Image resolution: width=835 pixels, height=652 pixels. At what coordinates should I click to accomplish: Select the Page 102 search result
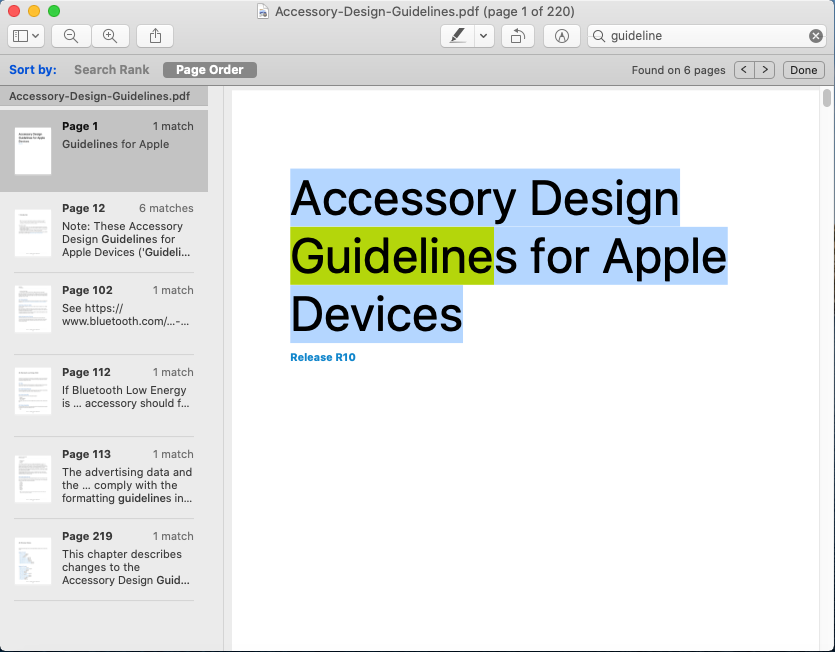[x=104, y=314]
